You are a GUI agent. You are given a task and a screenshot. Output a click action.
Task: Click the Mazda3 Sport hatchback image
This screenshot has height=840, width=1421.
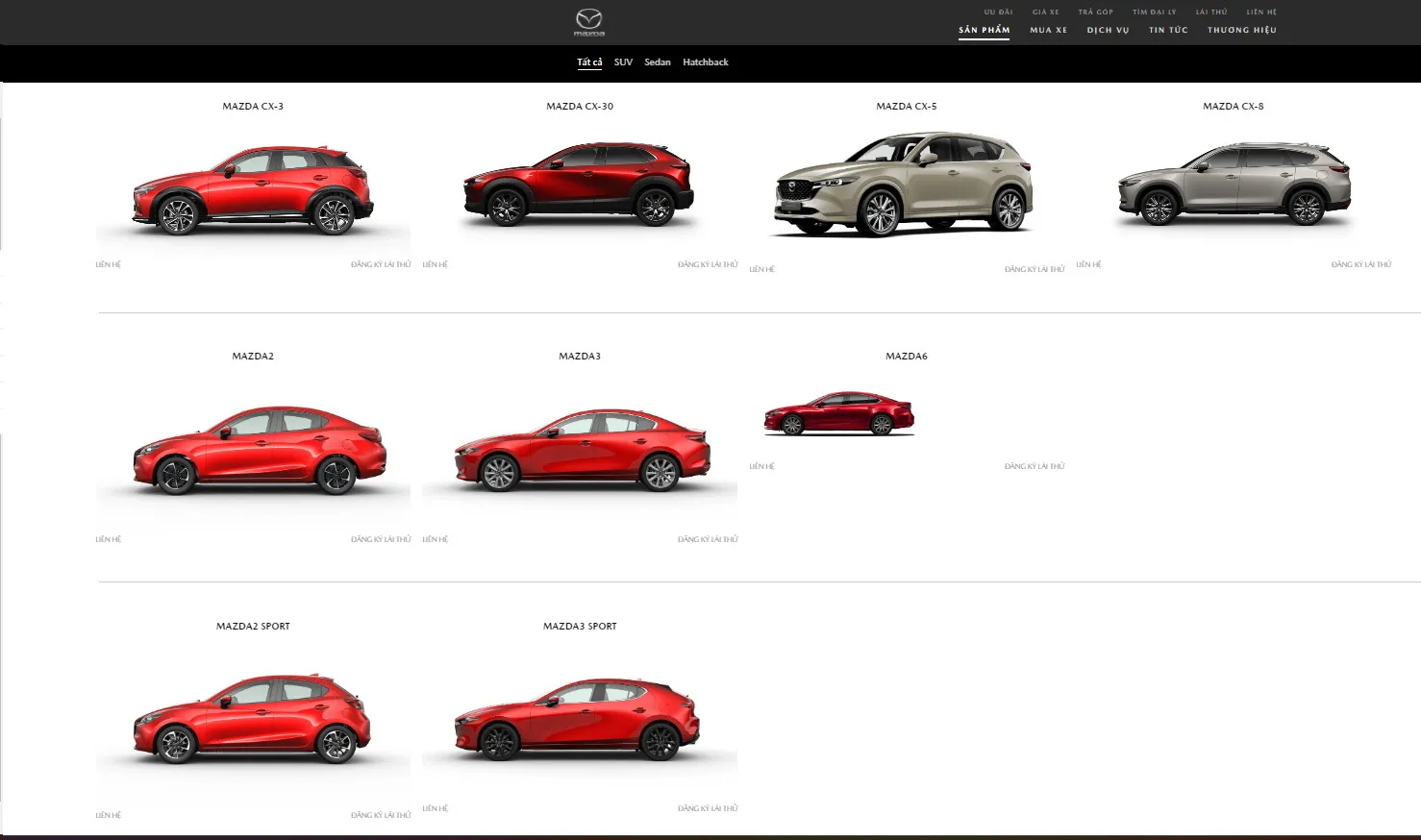click(x=577, y=719)
